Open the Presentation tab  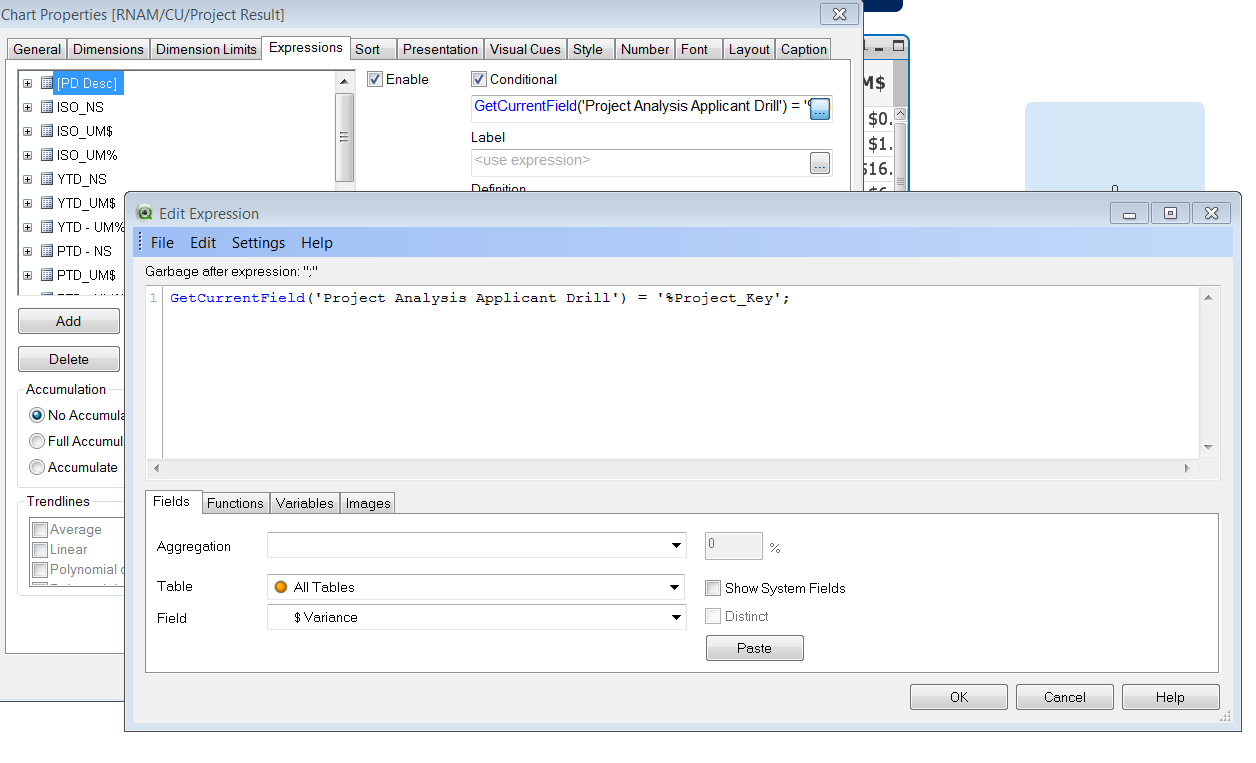point(441,49)
